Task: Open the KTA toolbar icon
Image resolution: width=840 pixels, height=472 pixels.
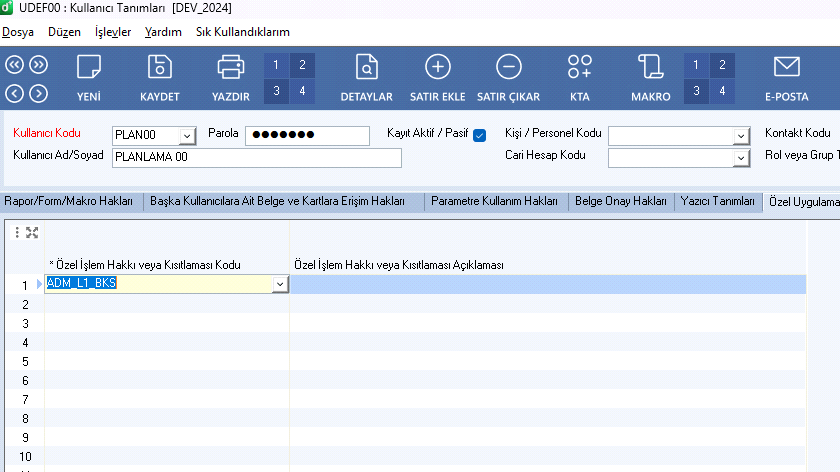Action: pyautogui.click(x=580, y=68)
